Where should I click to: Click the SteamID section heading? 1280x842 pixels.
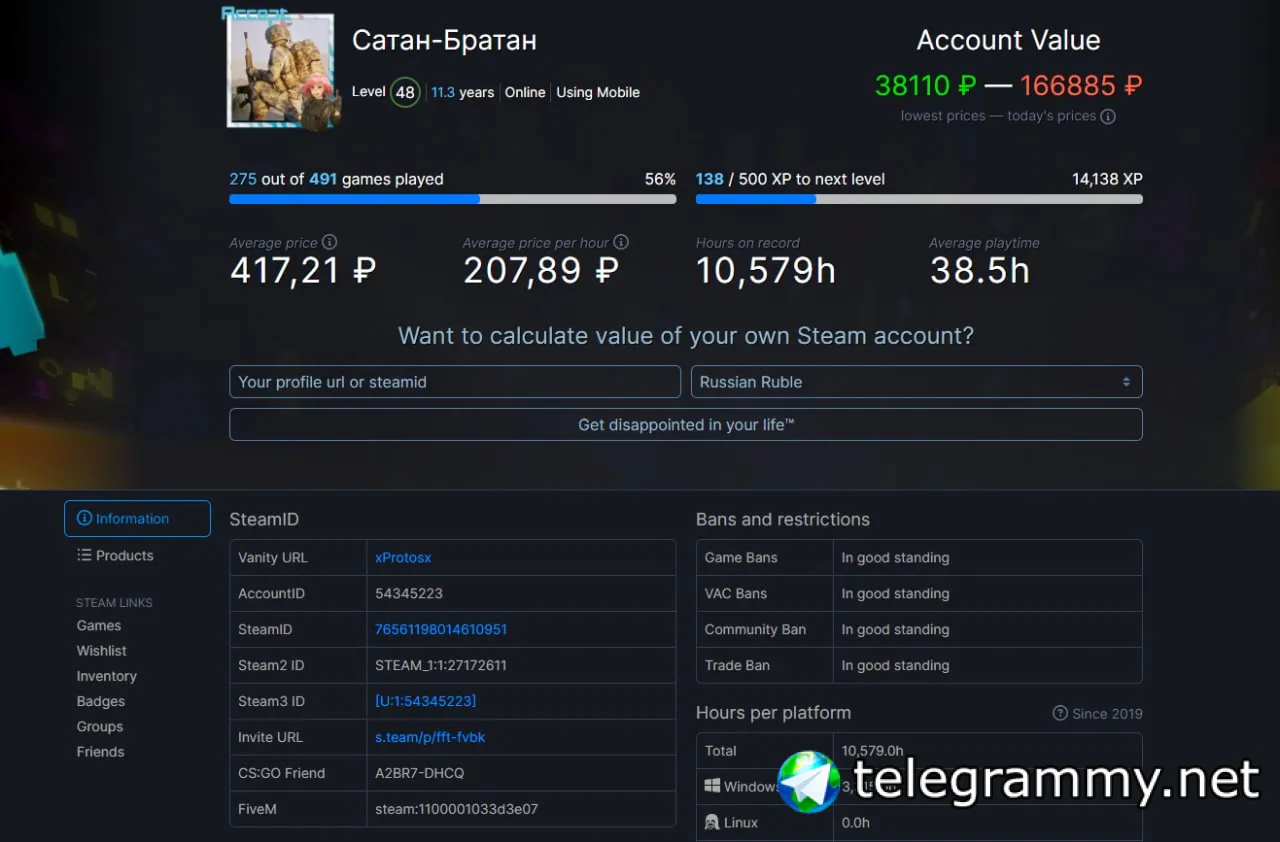coord(264,520)
